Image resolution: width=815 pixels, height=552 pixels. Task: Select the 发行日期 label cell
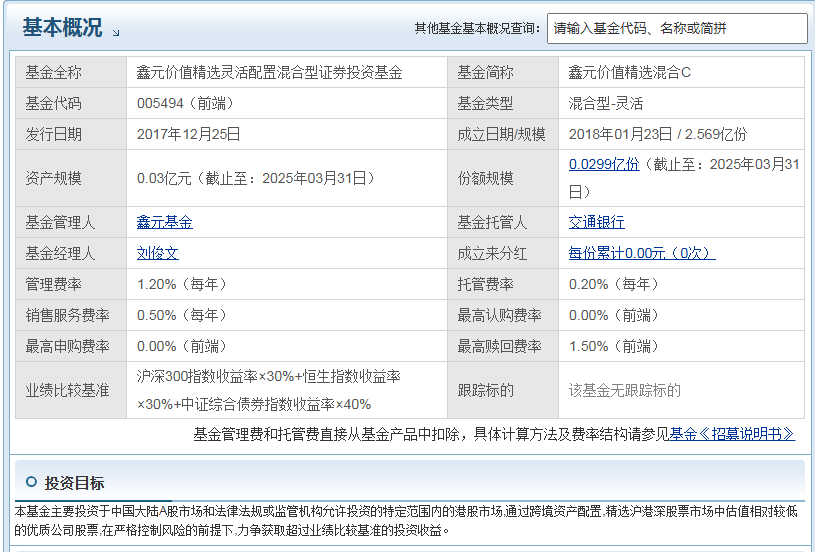point(71,135)
